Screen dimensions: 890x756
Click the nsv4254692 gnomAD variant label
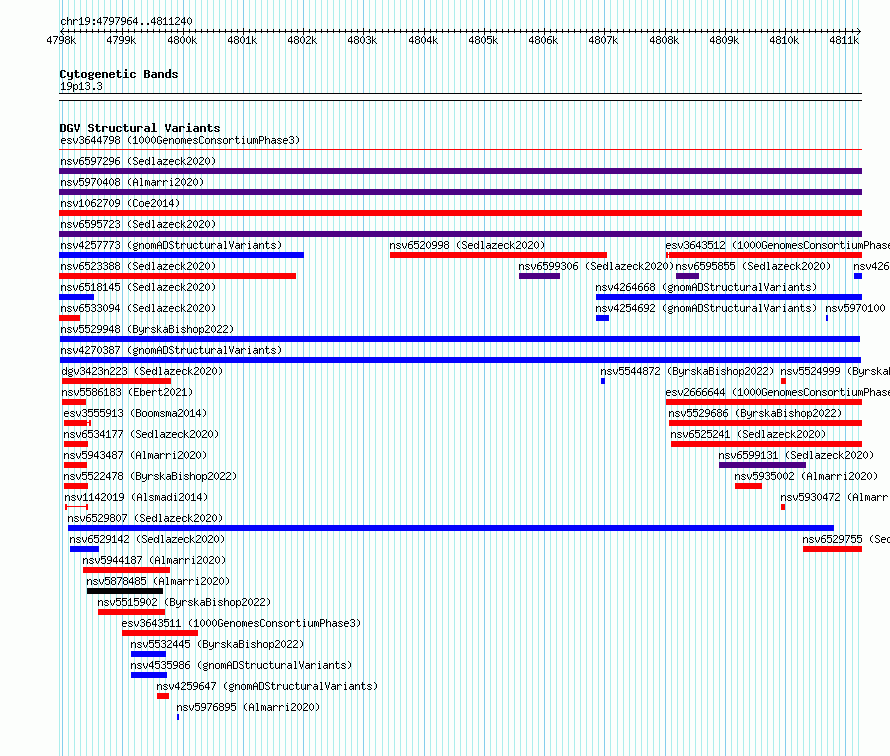pos(706,308)
